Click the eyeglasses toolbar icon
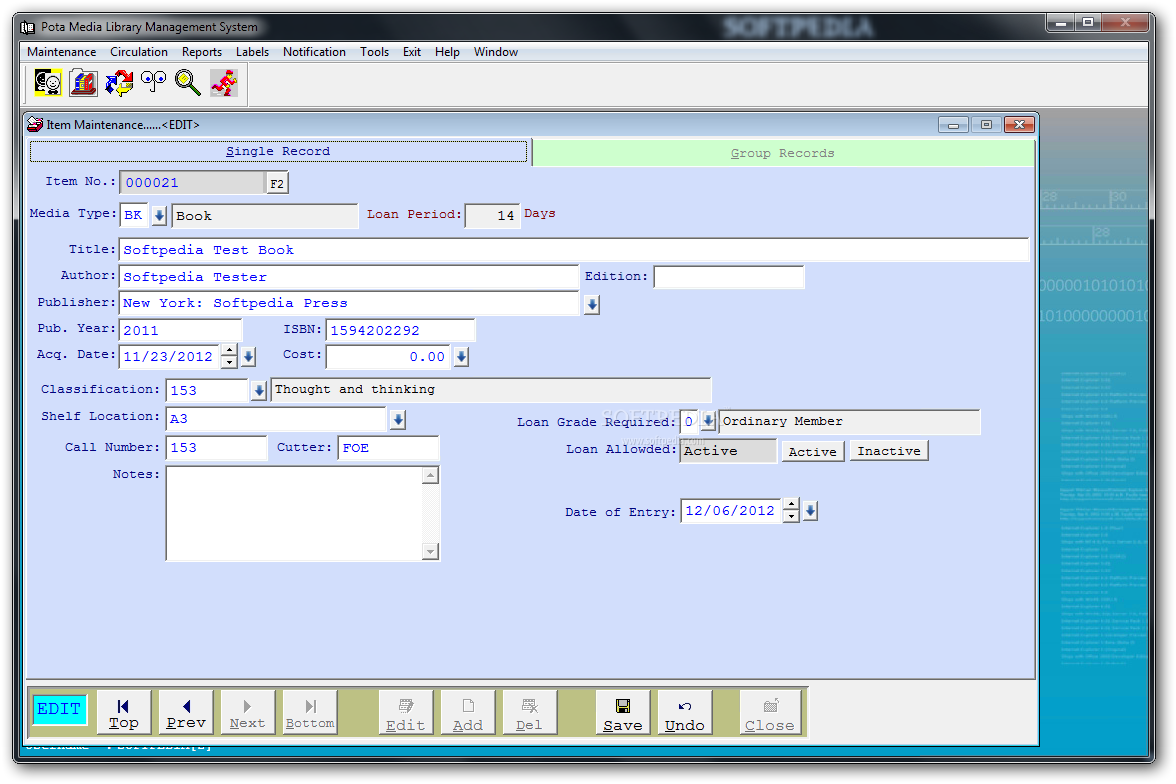The image size is (1176, 784). pyautogui.click(x=154, y=83)
